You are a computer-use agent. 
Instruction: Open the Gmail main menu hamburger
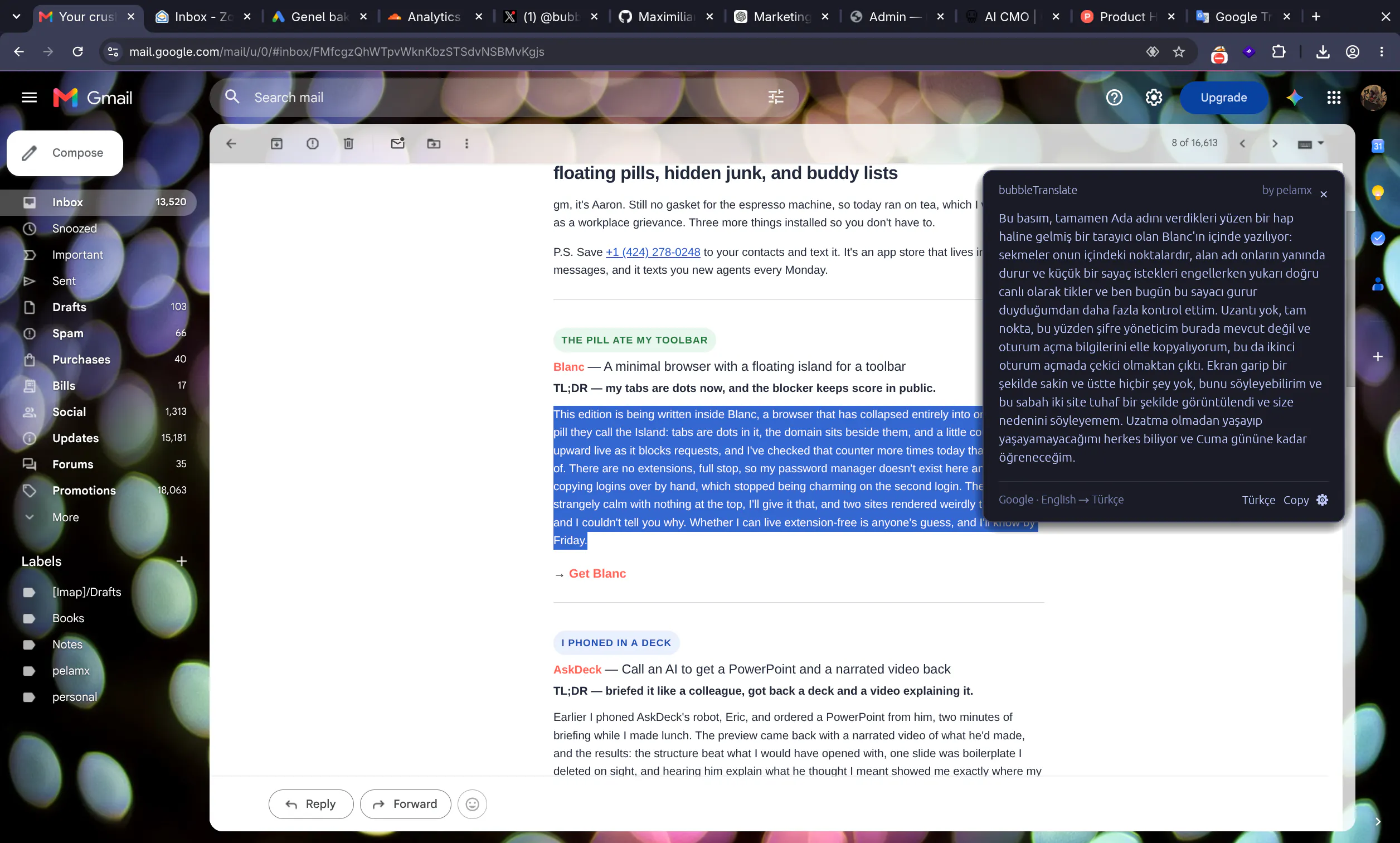pyautogui.click(x=29, y=98)
